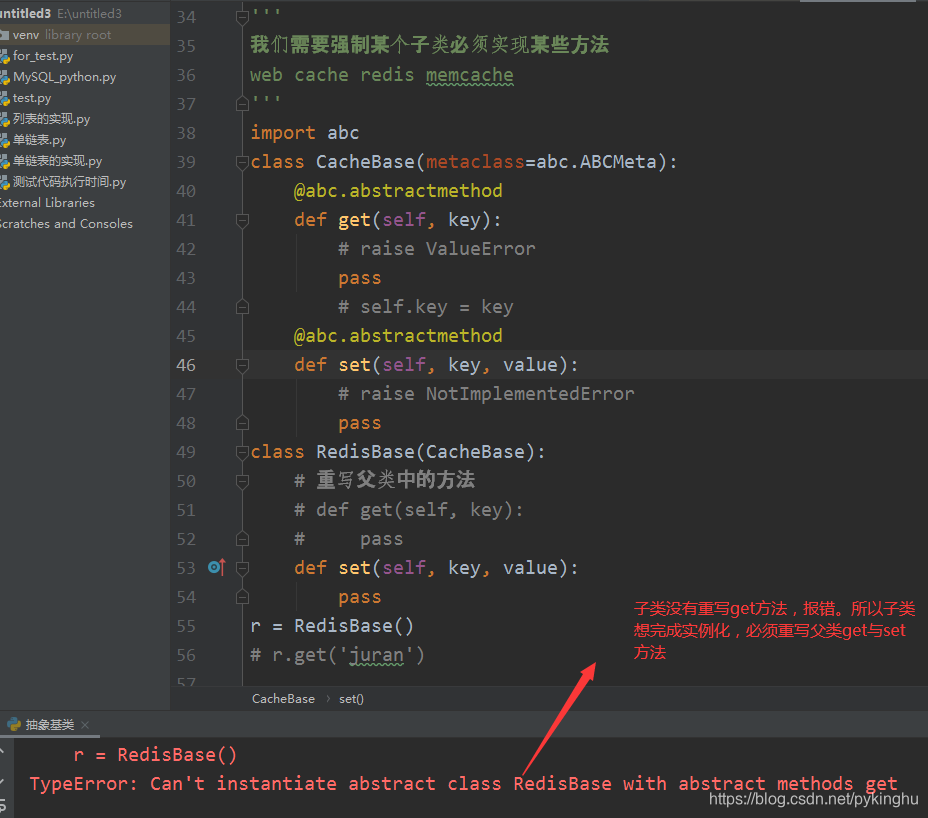The image size is (928, 818).
Task: Collapse RedisBase set fold at line 53
Action: click(x=242, y=568)
